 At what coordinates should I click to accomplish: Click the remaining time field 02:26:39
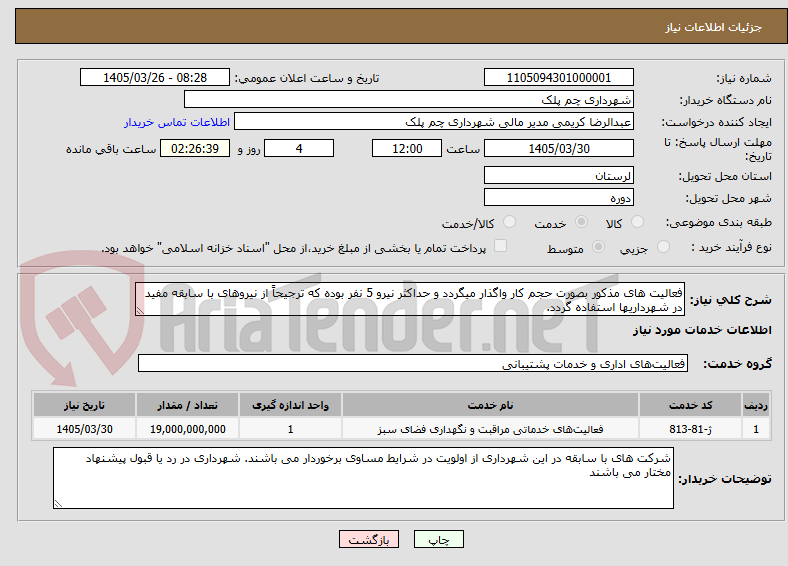tap(195, 148)
